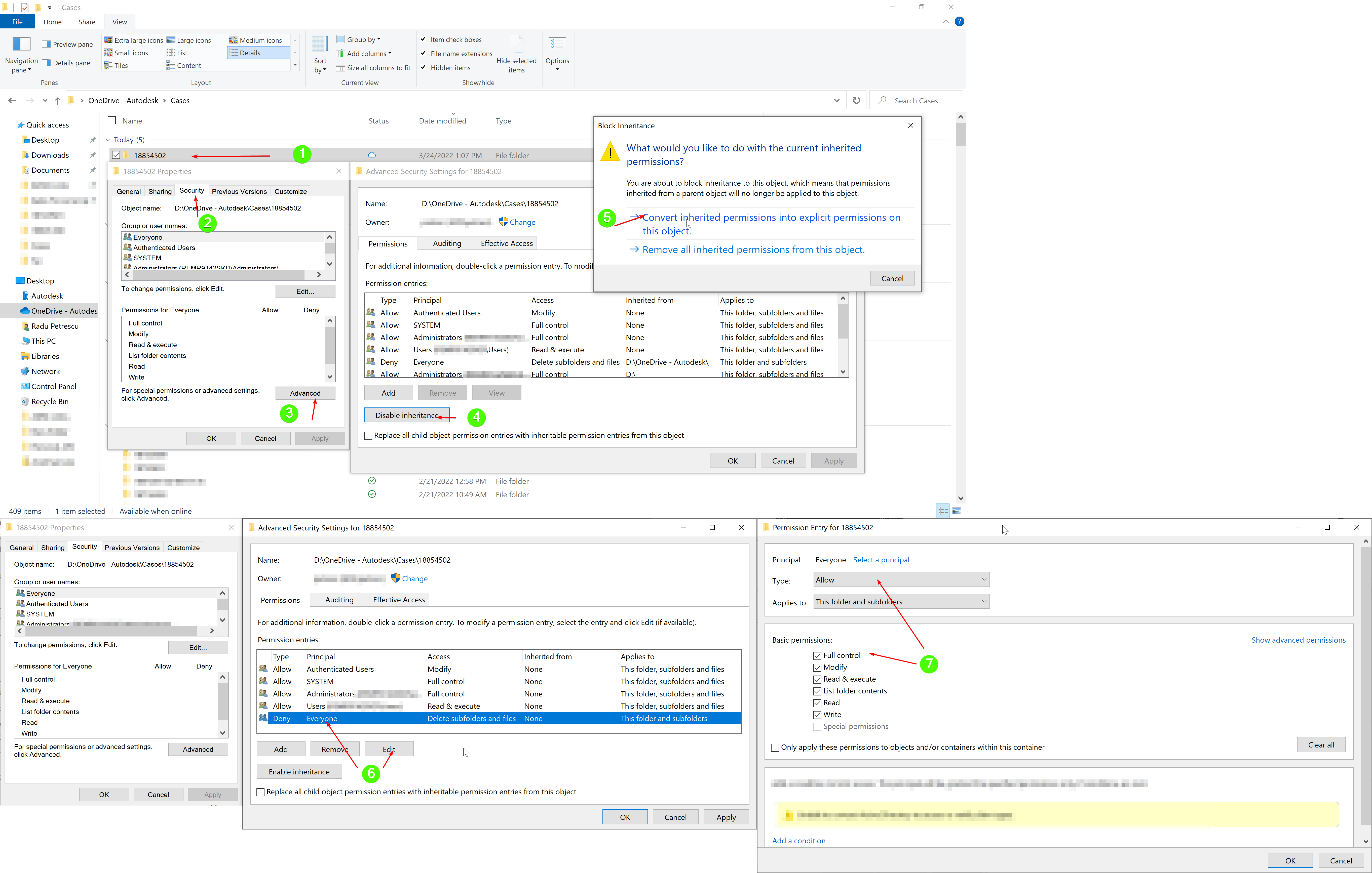The width and height of the screenshot is (1372, 873).
Task: Click Size all columns to fit
Action: [373, 68]
